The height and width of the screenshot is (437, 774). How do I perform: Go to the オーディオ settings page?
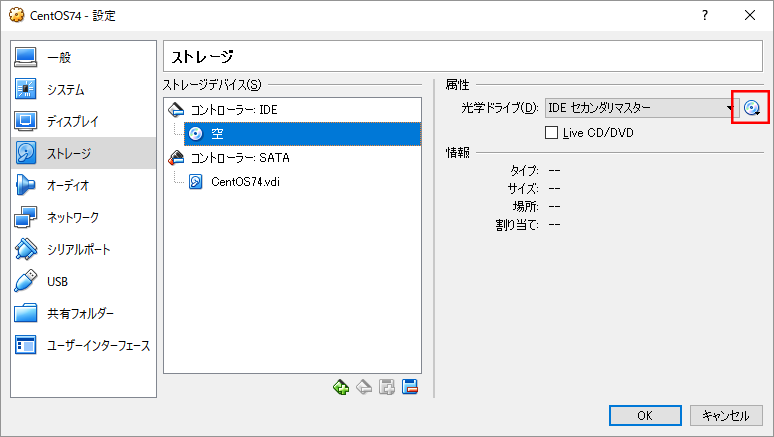(83, 185)
